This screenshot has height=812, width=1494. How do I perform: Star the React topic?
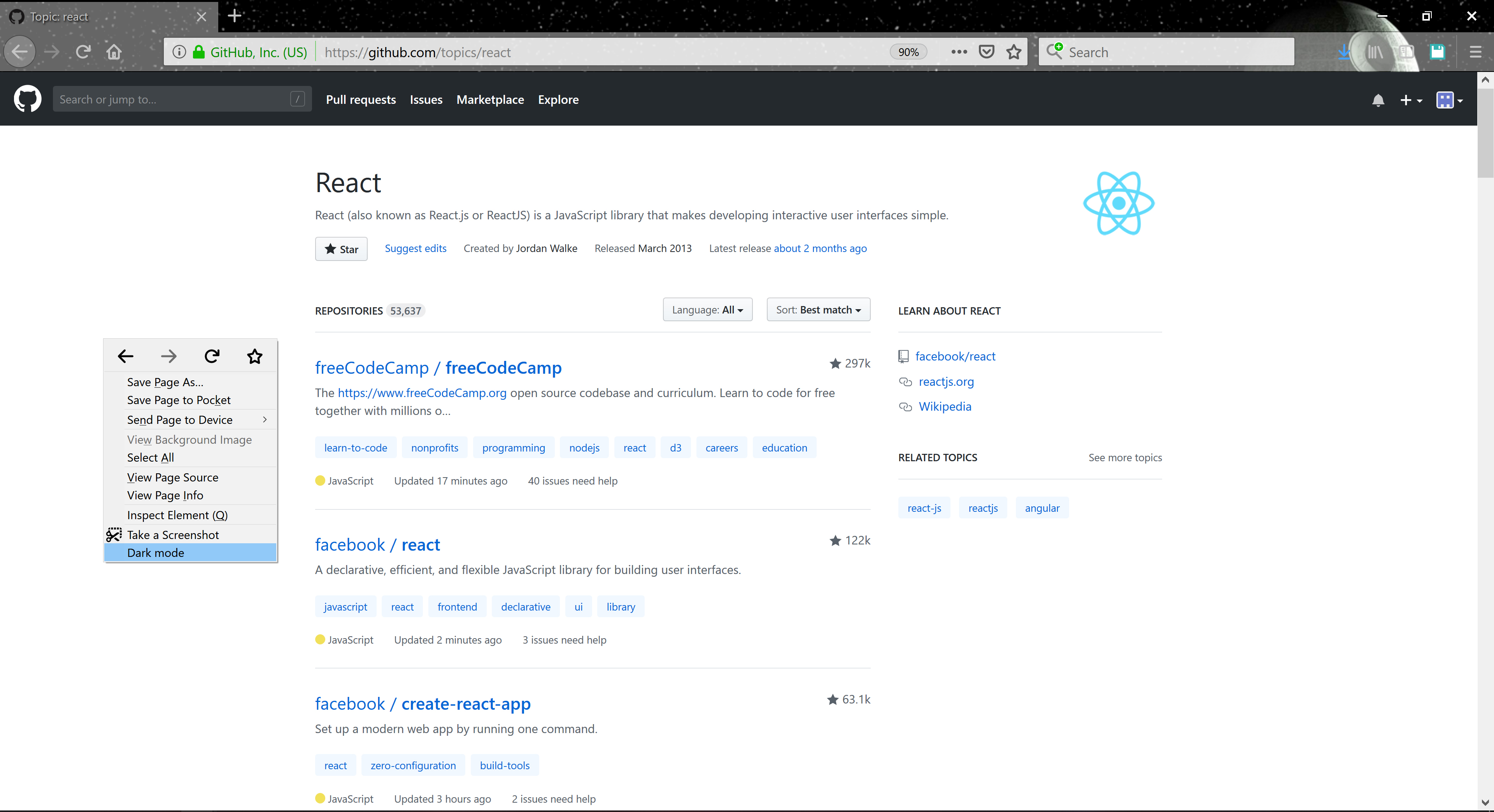pyautogui.click(x=341, y=248)
